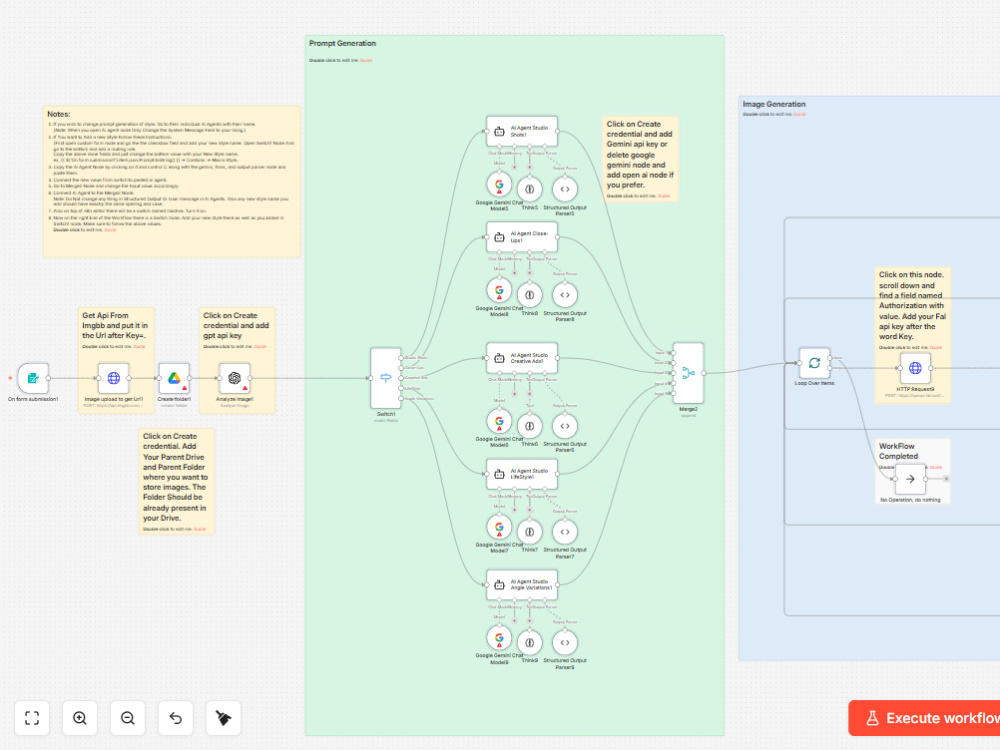Screen dimensions: 1000x750
Task: Click the Execute workflow button
Action: pyautogui.click(x=925, y=718)
